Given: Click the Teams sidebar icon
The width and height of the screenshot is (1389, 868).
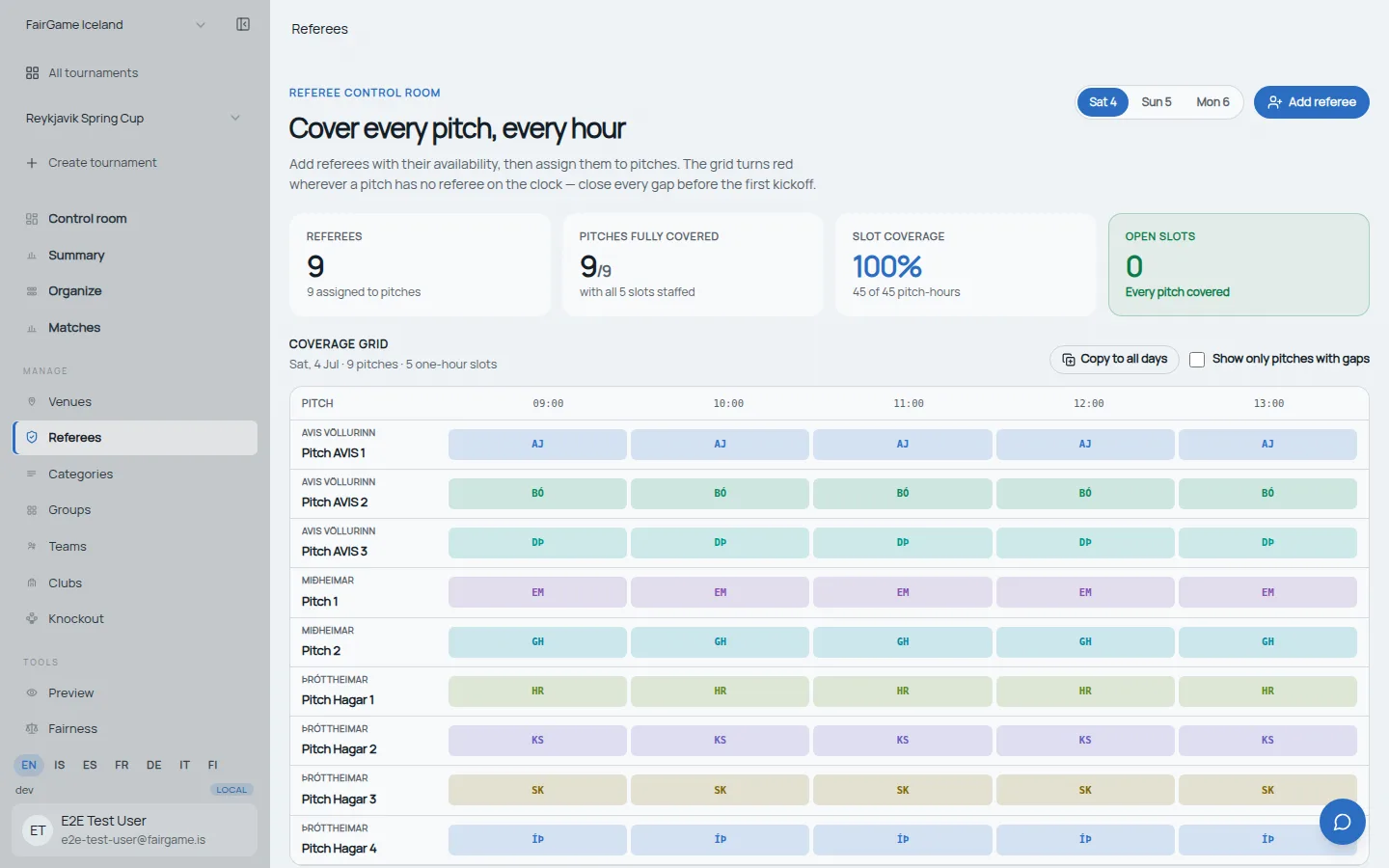Looking at the screenshot, I should [x=32, y=547].
